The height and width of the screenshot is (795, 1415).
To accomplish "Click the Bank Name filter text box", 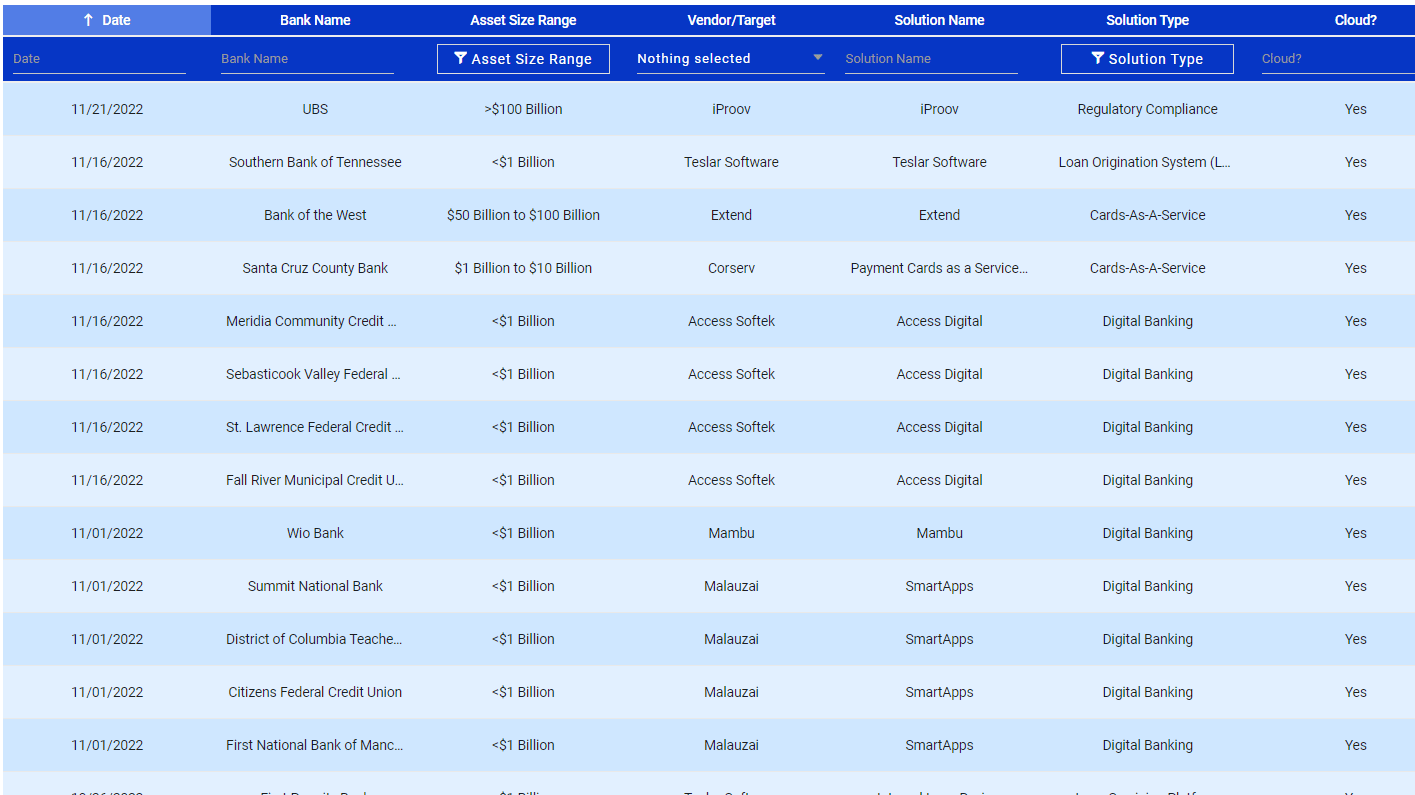I will pyautogui.click(x=307, y=59).
